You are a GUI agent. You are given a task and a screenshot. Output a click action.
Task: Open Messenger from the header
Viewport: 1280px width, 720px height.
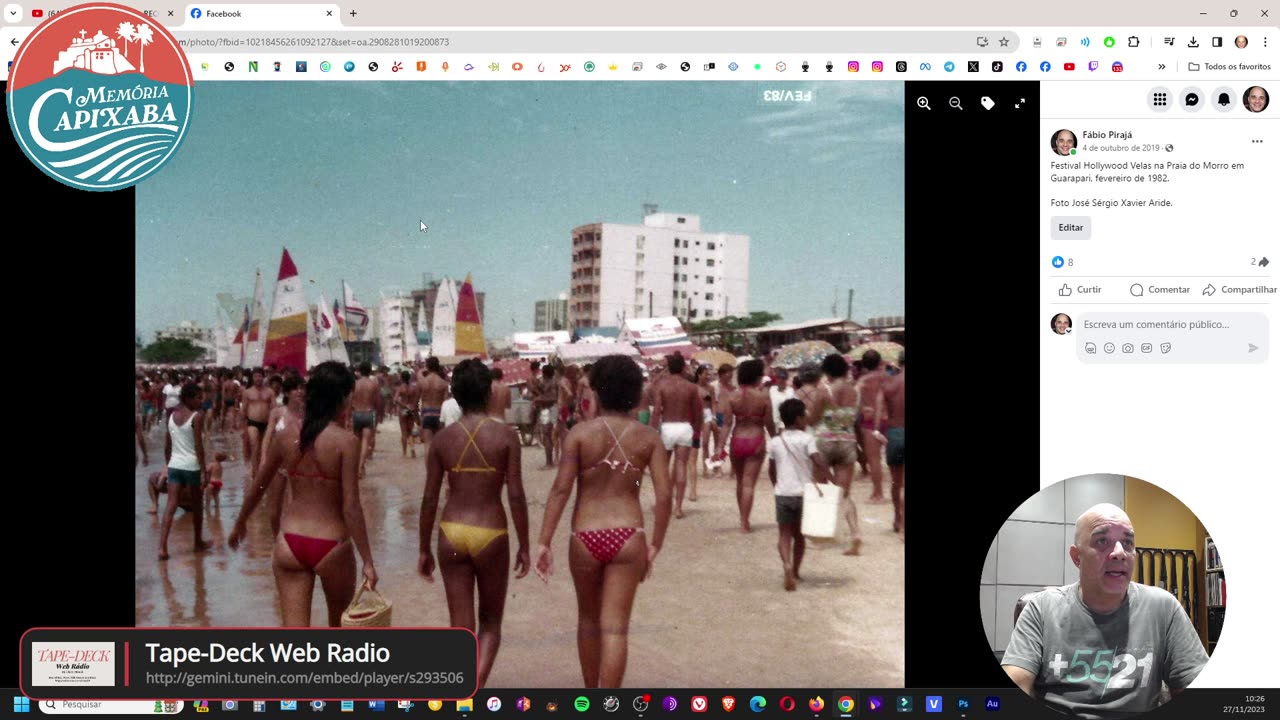click(1192, 99)
